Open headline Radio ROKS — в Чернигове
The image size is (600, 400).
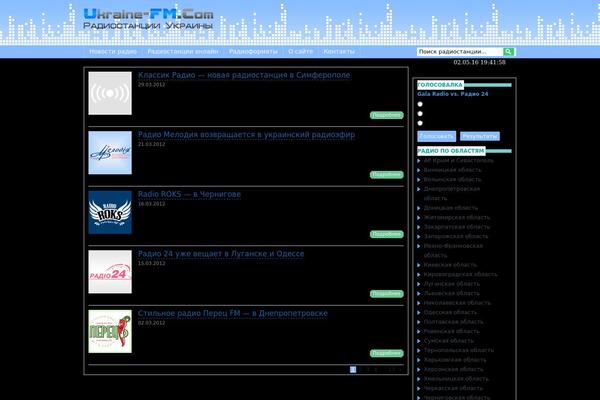[189, 194]
